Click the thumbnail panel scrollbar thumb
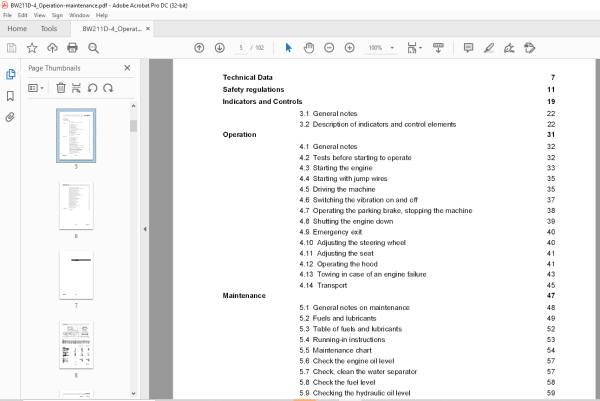 [x=133, y=126]
